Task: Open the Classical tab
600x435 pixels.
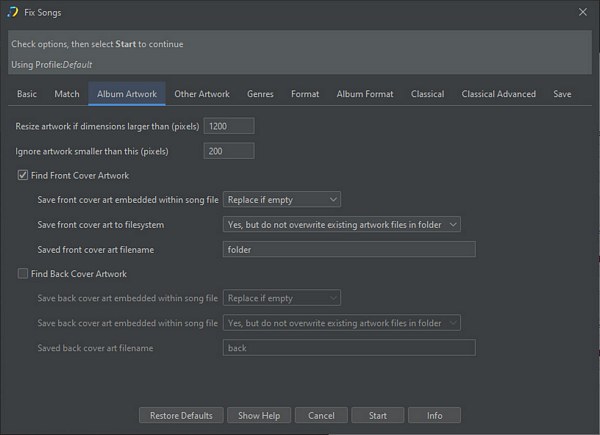Action: 427,94
